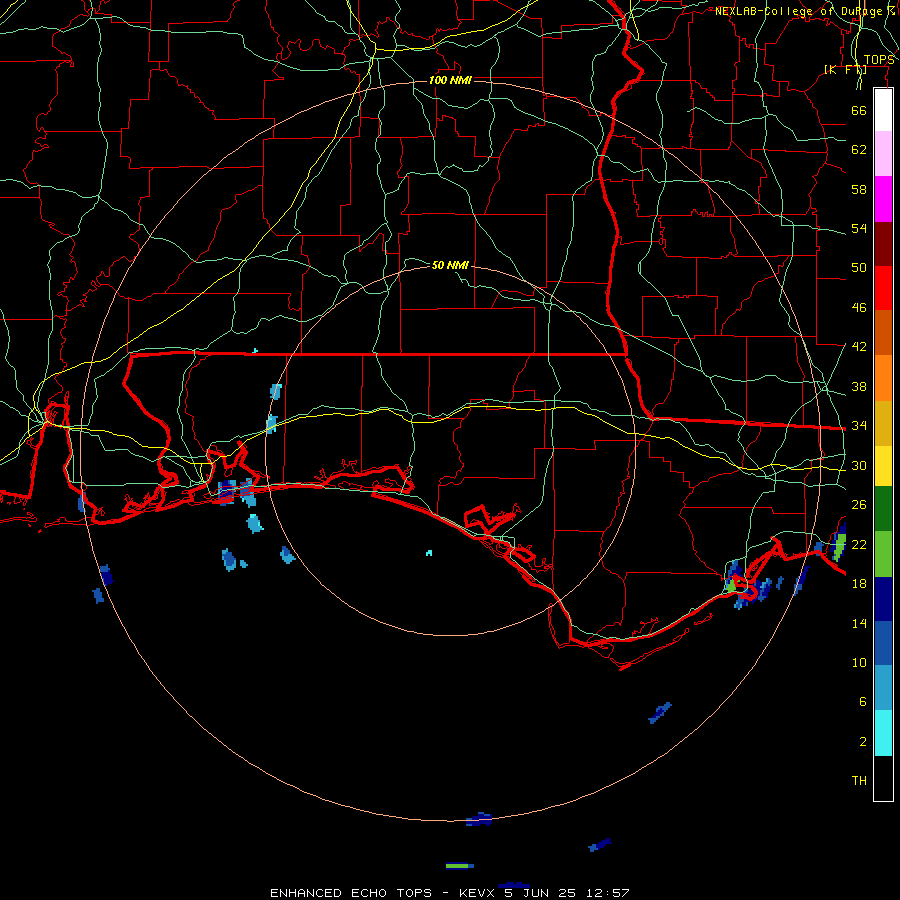
Task: Click the light green 18-22 kft swatch
Action: pyautogui.click(x=883, y=554)
